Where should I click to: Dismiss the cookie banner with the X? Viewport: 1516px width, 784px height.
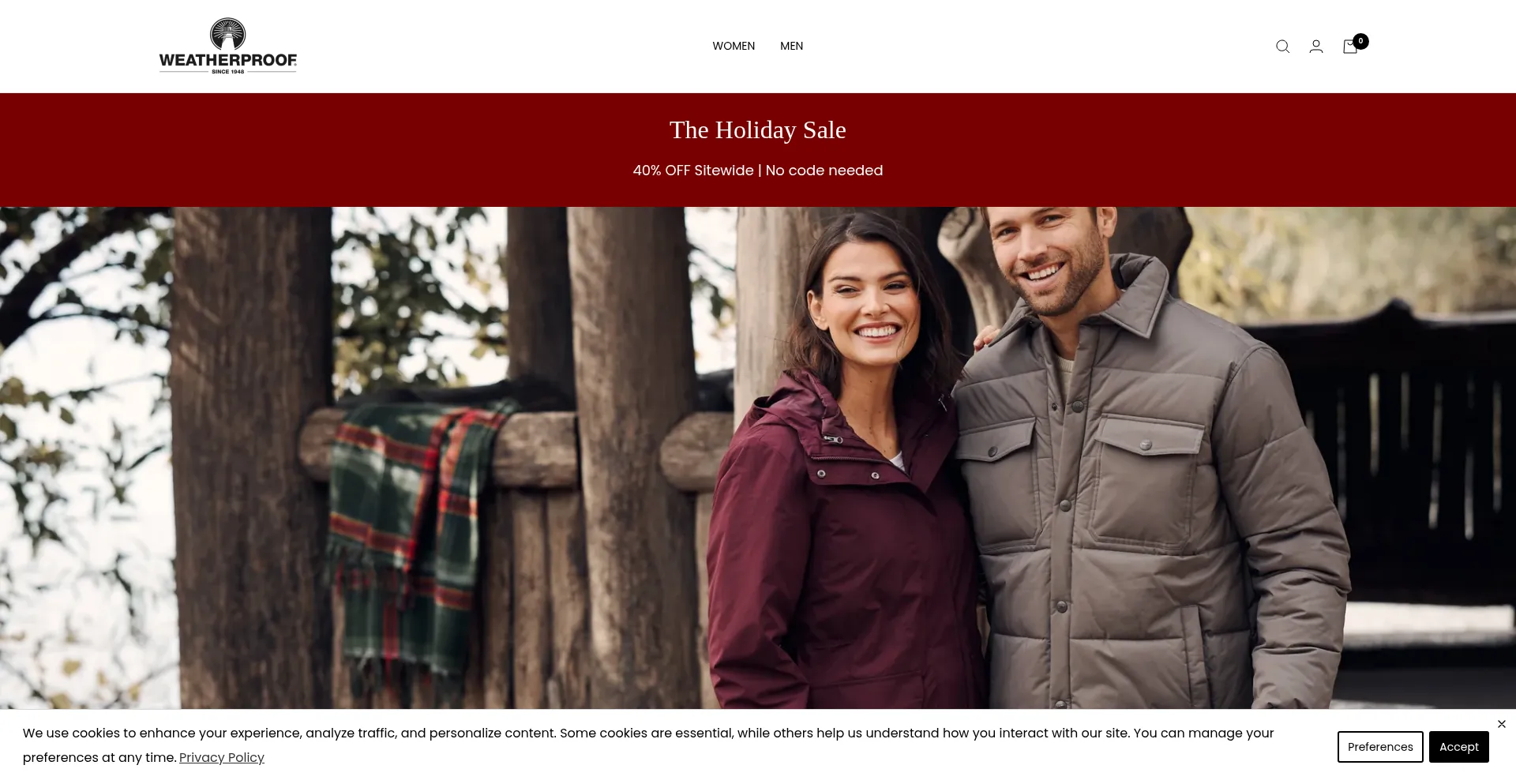1502,724
